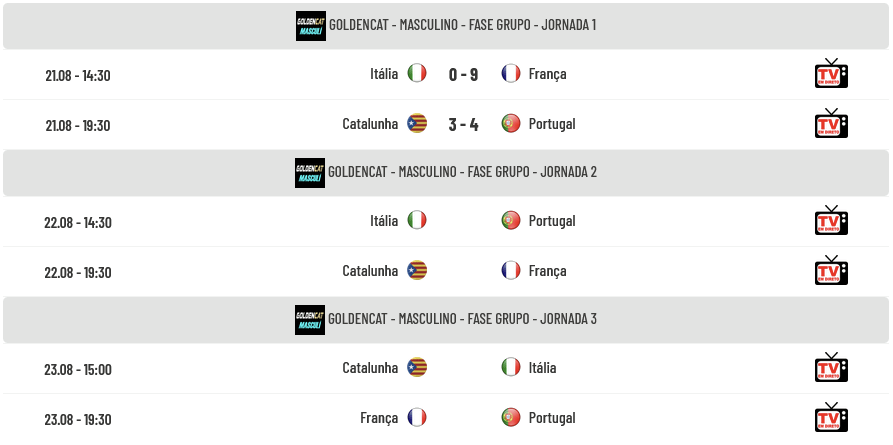Watch live TV for Itália vs Portugal
The image size is (893, 445).
coord(831,221)
